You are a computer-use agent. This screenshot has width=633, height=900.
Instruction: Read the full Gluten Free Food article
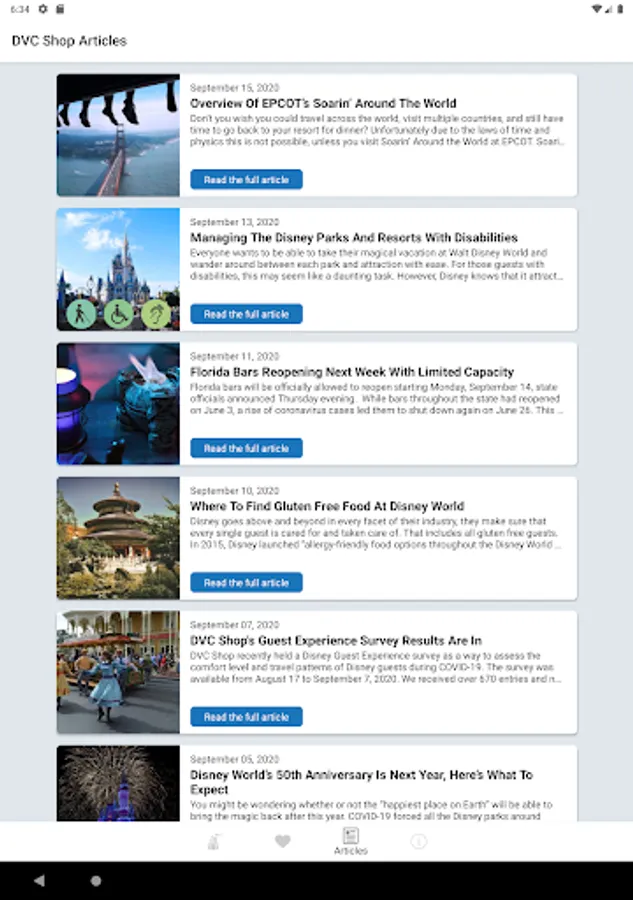coord(246,582)
